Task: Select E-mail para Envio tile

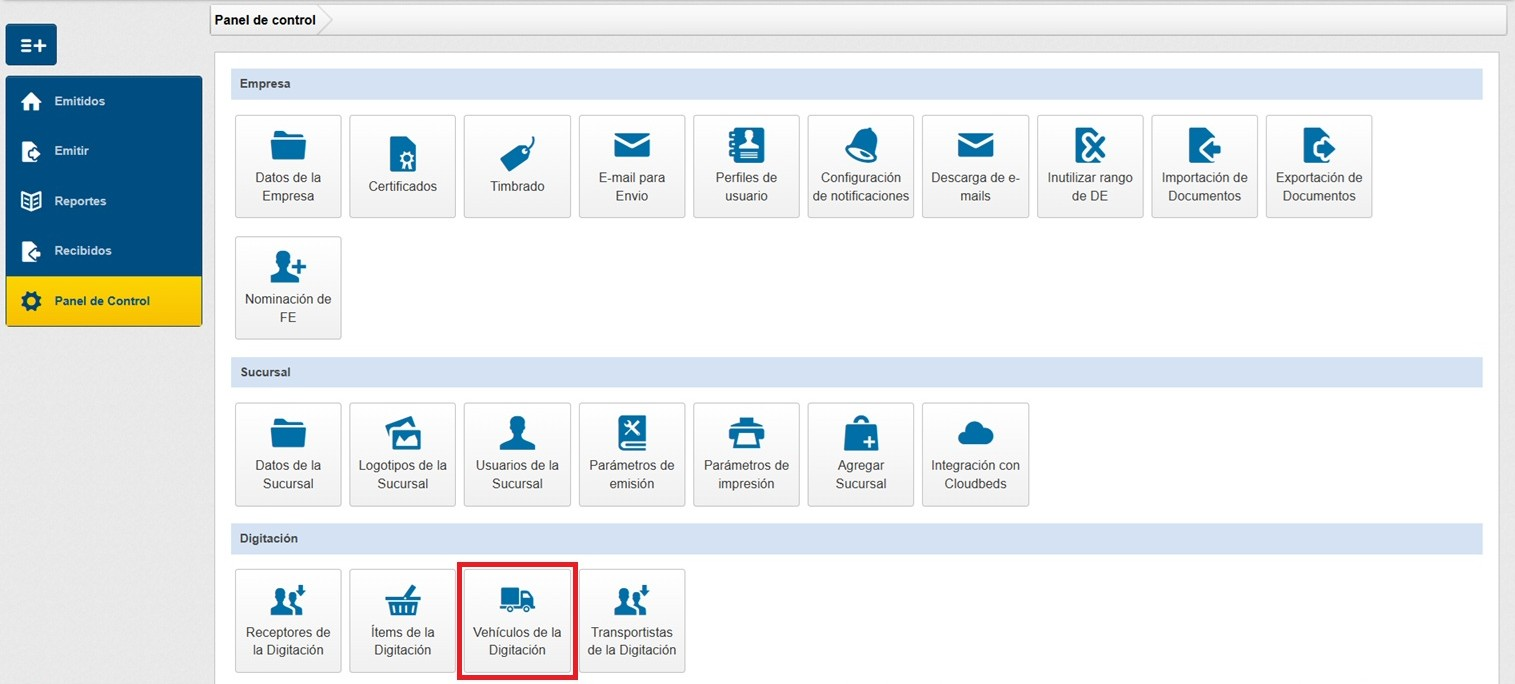Action: click(x=632, y=166)
